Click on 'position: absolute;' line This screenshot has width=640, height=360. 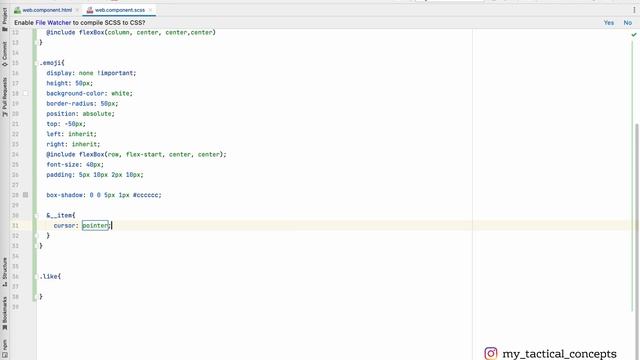(x=80, y=114)
